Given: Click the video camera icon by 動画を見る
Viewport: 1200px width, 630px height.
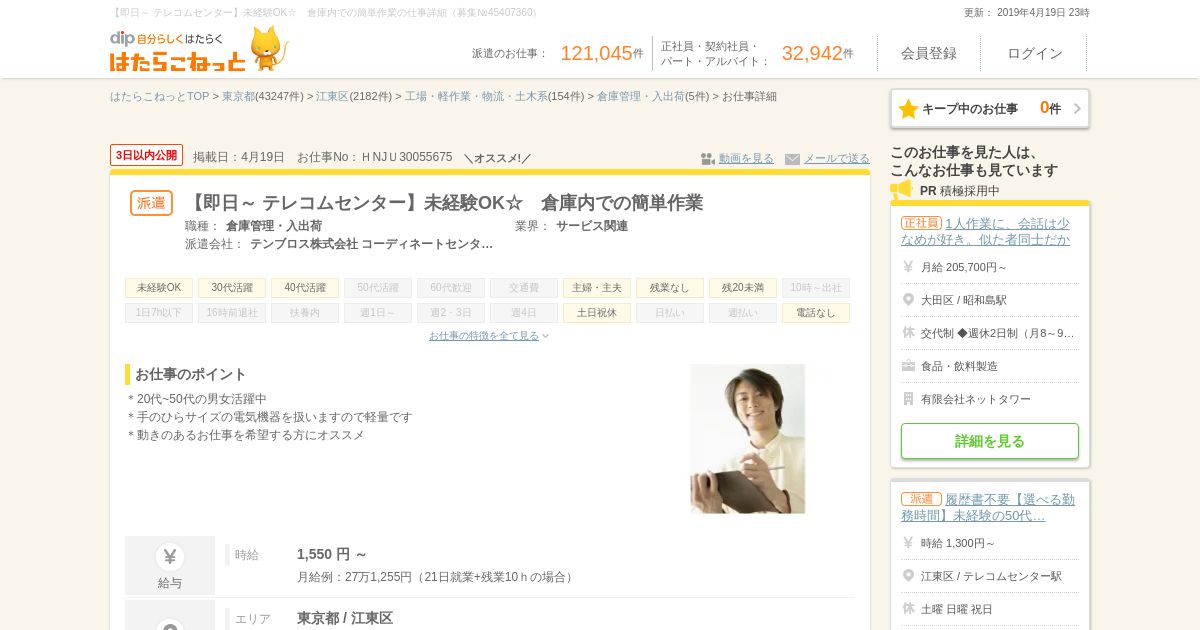Looking at the screenshot, I should (x=708, y=159).
